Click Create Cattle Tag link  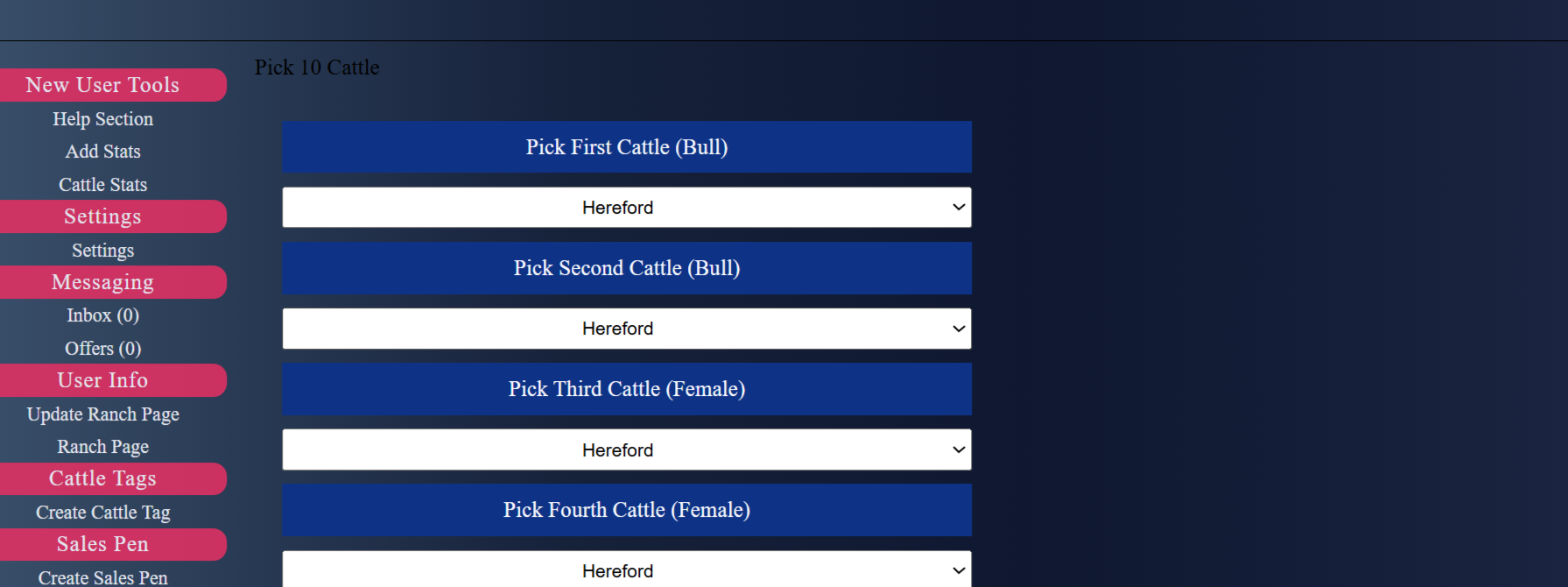102,513
